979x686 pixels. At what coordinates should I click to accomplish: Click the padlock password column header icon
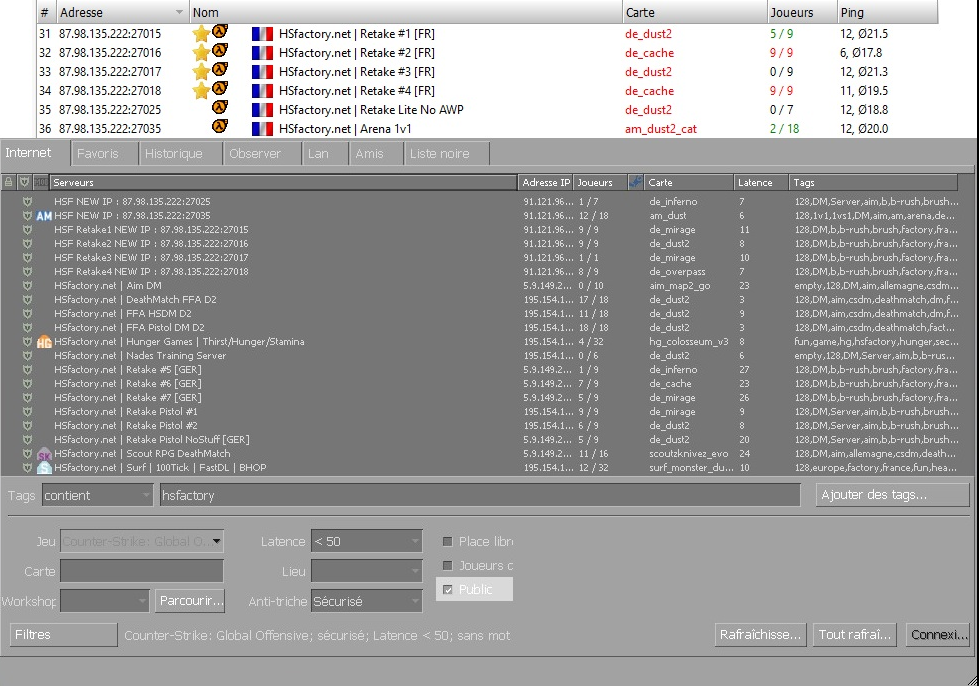tap(9, 182)
